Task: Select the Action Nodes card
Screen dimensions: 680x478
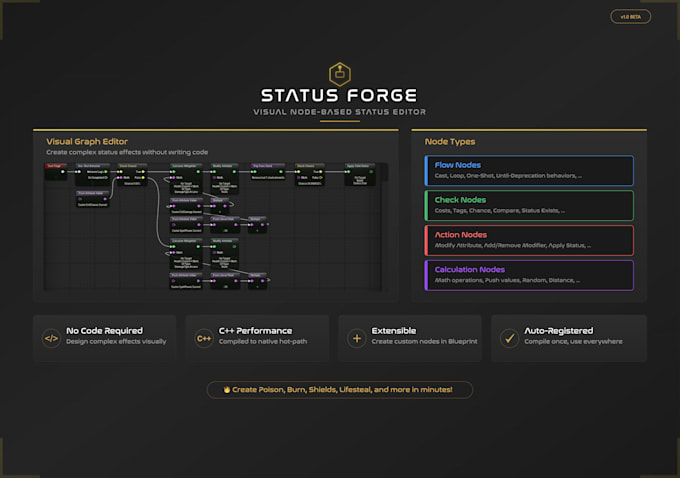Action: [x=529, y=240]
